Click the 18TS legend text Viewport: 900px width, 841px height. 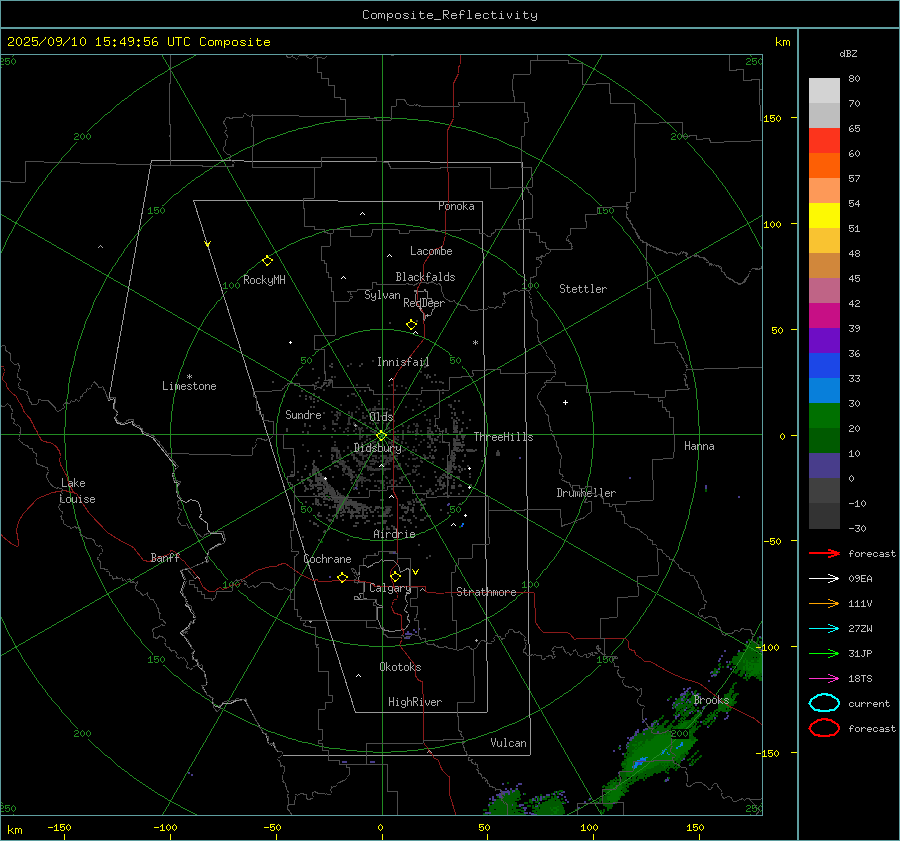[x=860, y=679]
